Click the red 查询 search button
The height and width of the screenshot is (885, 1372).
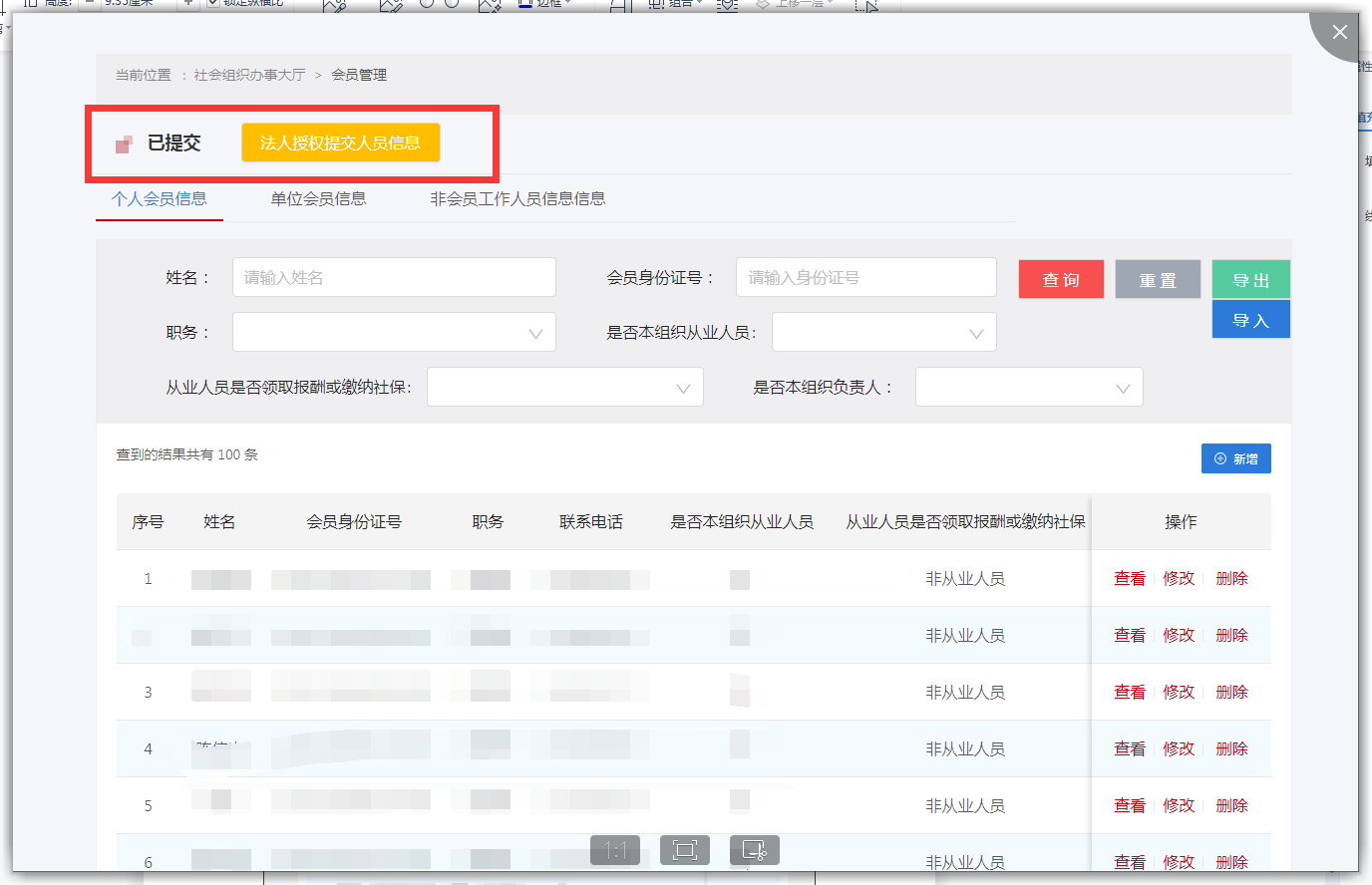[1061, 279]
